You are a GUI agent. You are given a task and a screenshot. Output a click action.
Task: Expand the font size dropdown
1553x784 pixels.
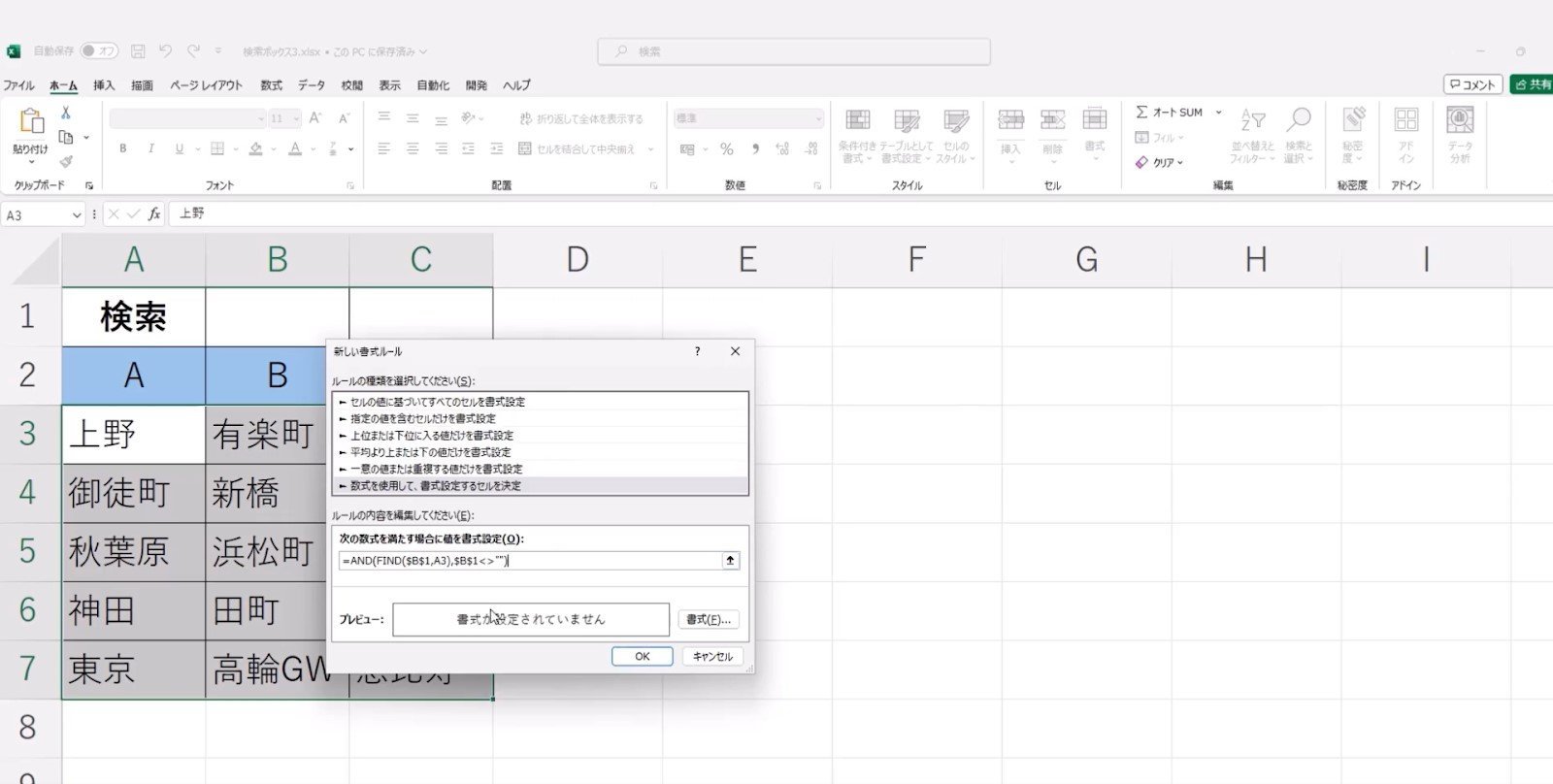[295, 118]
